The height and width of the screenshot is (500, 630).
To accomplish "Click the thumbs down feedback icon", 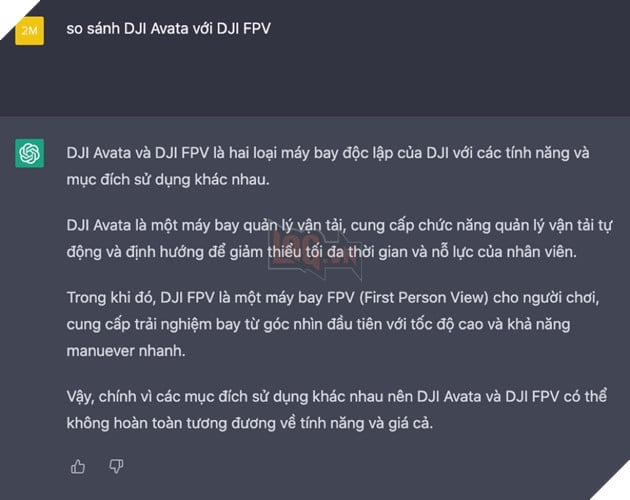I will click(x=115, y=466).
